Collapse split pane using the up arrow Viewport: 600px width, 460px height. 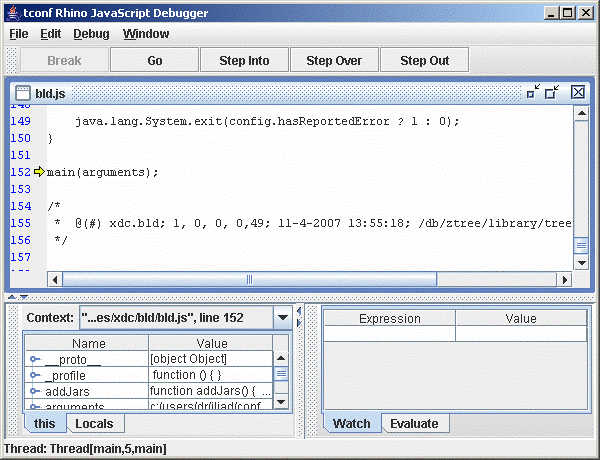12,297
